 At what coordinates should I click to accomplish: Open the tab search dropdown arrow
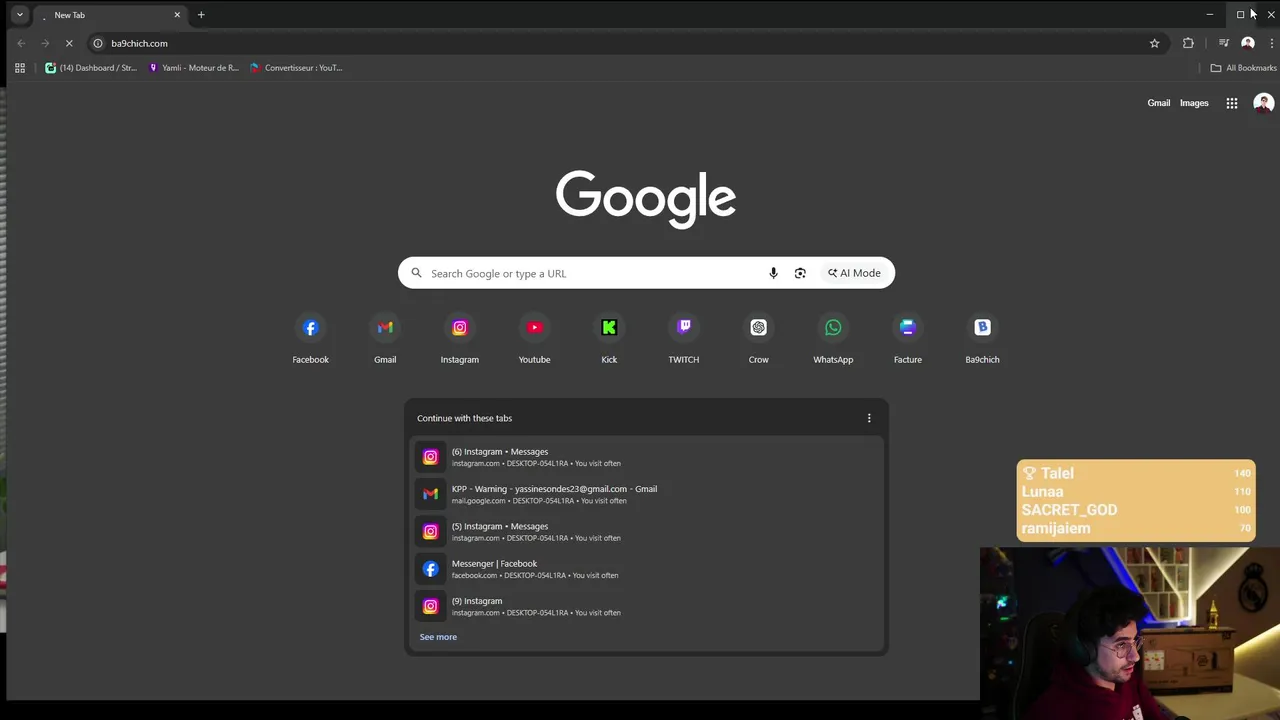pyautogui.click(x=19, y=15)
